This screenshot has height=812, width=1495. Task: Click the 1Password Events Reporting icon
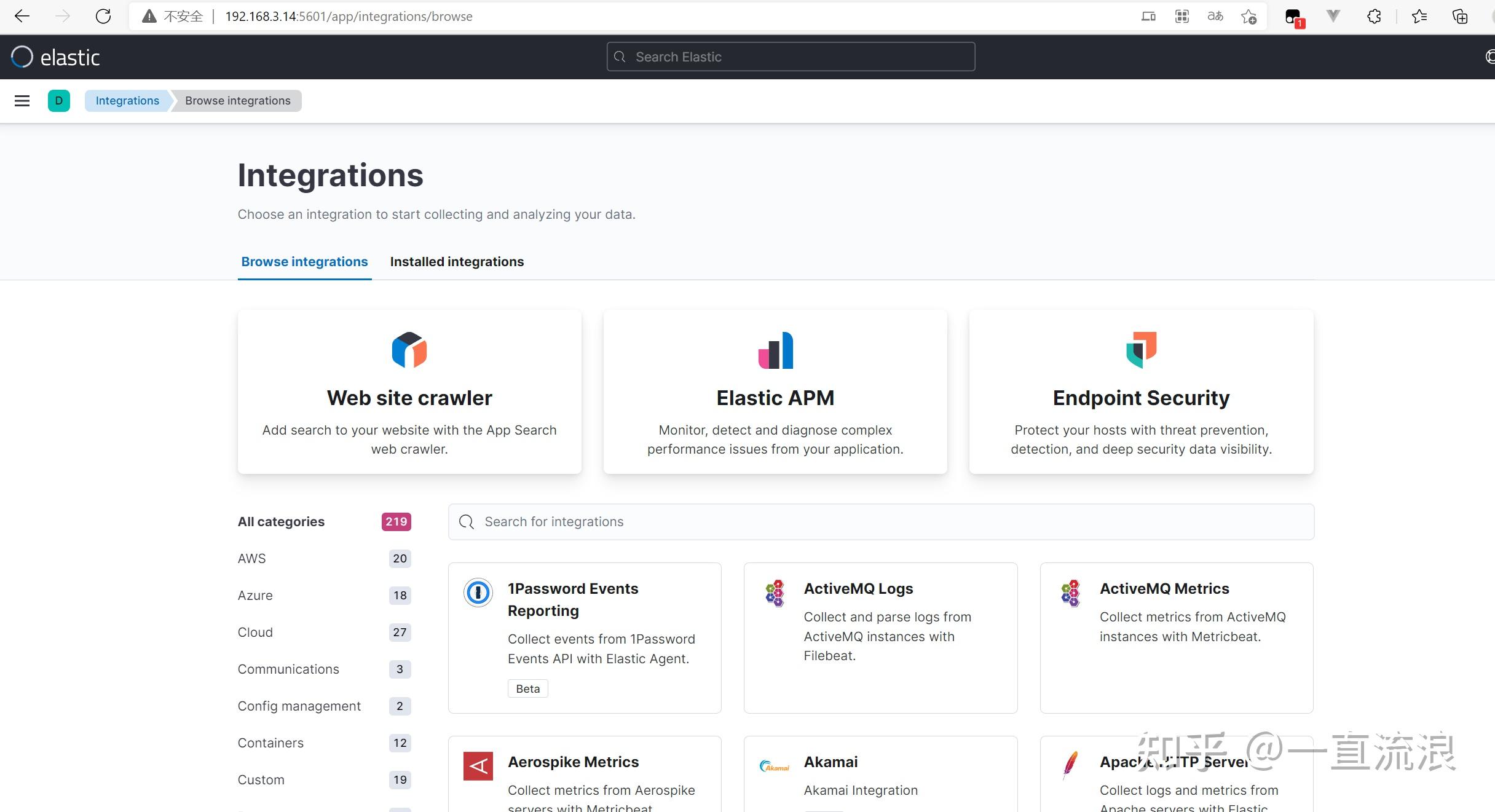(x=478, y=593)
